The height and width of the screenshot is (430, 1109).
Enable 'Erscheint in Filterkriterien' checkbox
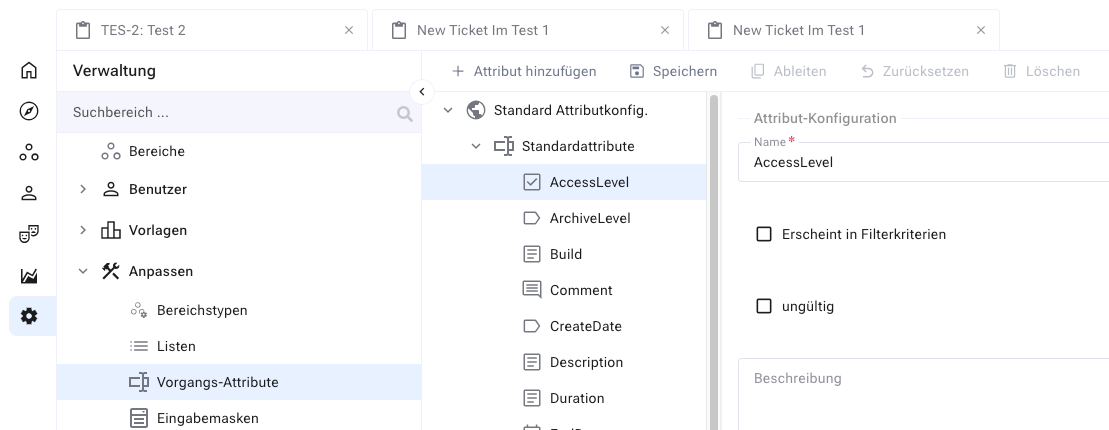tap(764, 234)
